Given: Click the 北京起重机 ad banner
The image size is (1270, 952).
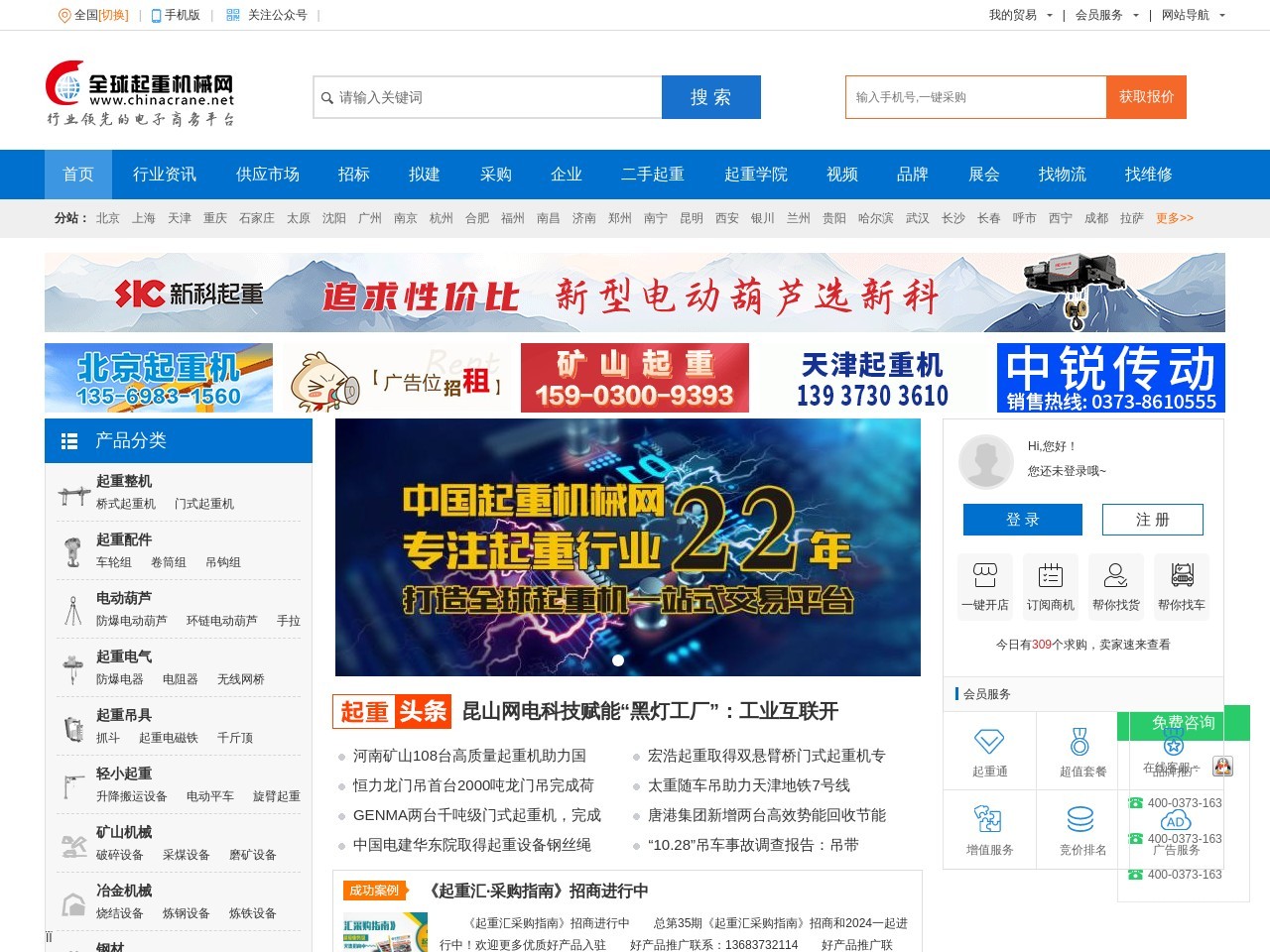Looking at the screenshot, I should tap(159, 378).
